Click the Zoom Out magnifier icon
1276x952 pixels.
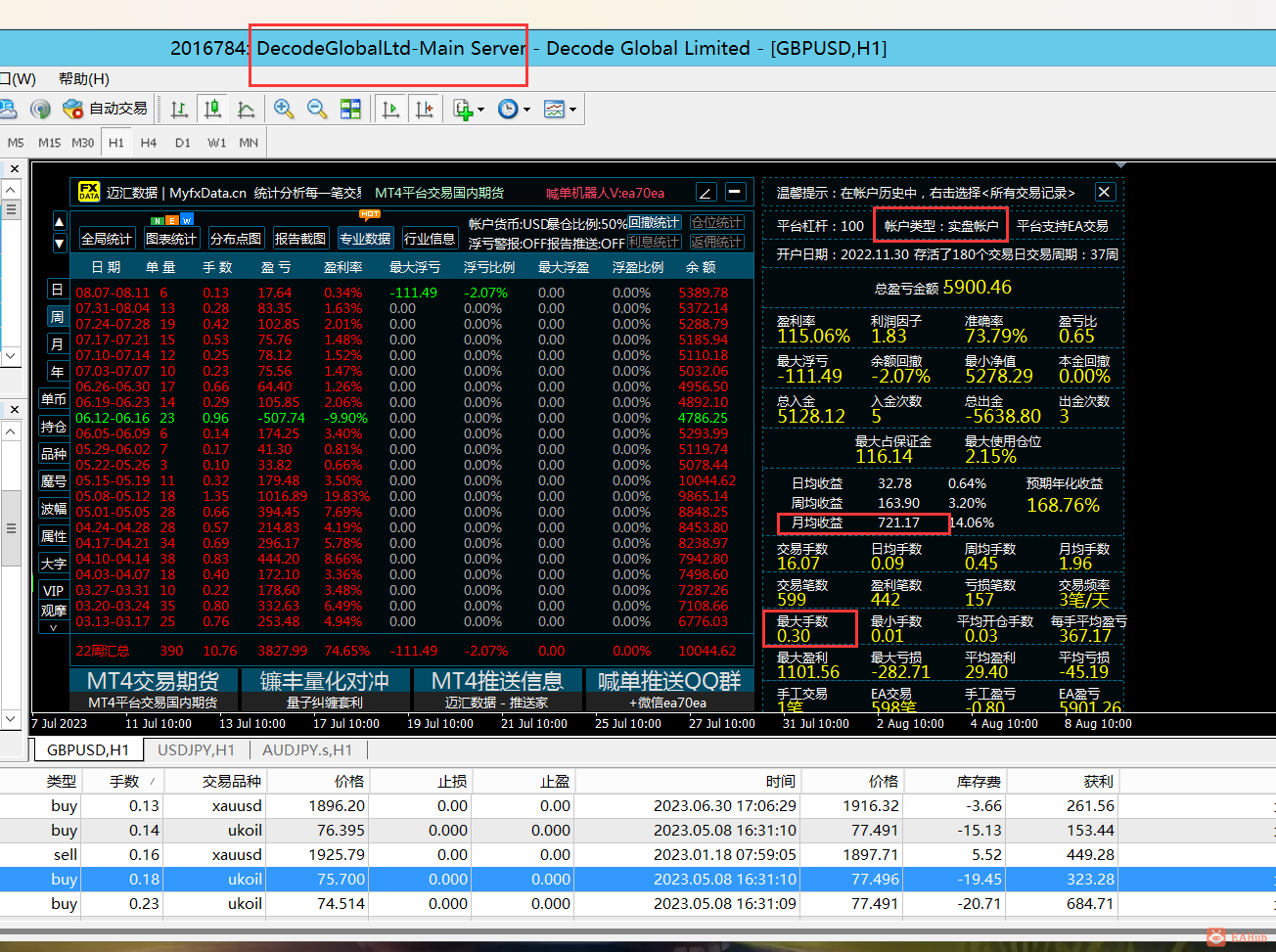tap(317, 109)
